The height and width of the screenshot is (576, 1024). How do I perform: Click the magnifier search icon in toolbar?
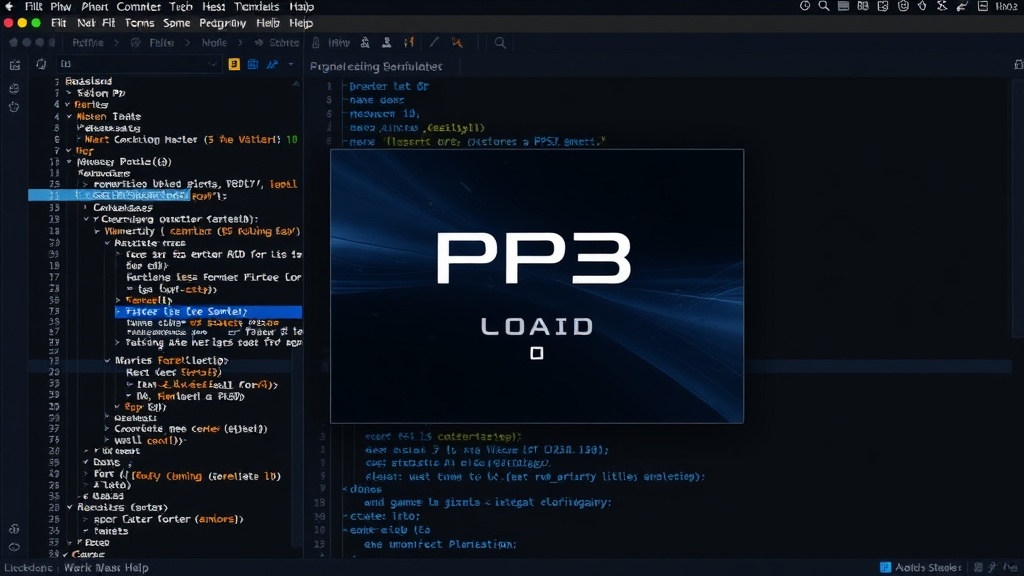pos(500,43)
